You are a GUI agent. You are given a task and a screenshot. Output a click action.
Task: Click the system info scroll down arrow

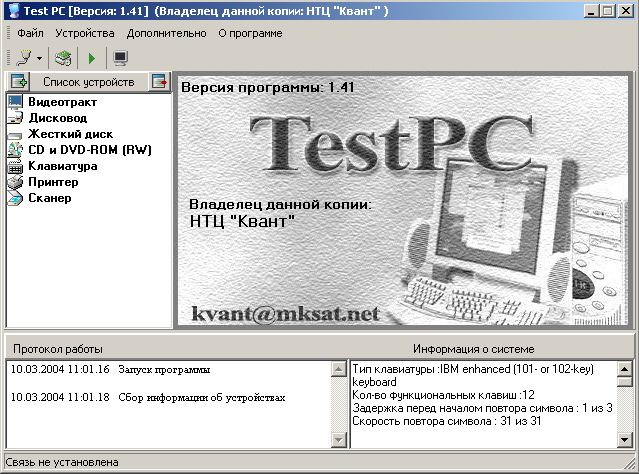click(x=625, y=439)
